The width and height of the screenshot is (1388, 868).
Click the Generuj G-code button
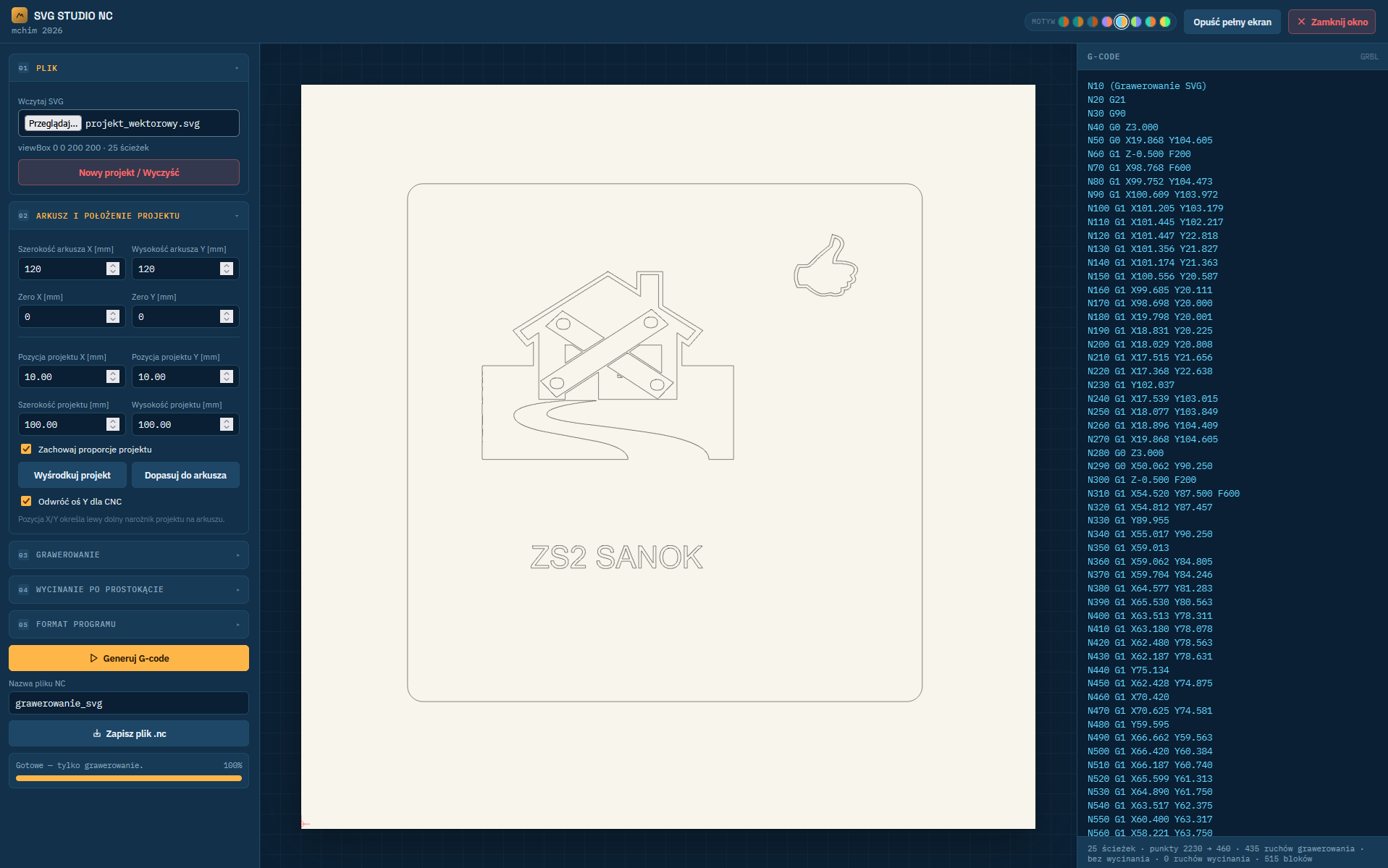tap(129, 658)
